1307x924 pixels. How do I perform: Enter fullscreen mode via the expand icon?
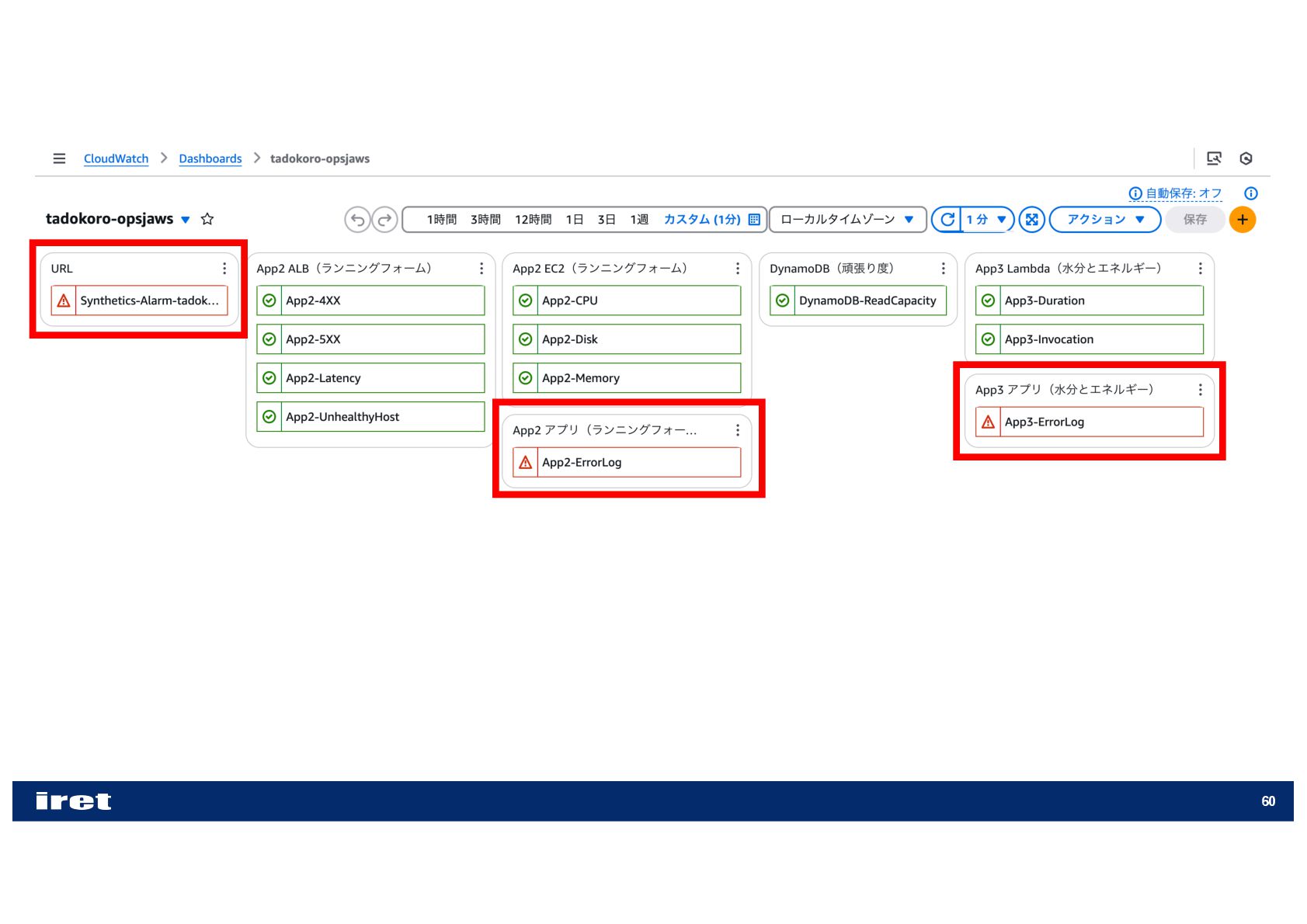coord(1031,220)
